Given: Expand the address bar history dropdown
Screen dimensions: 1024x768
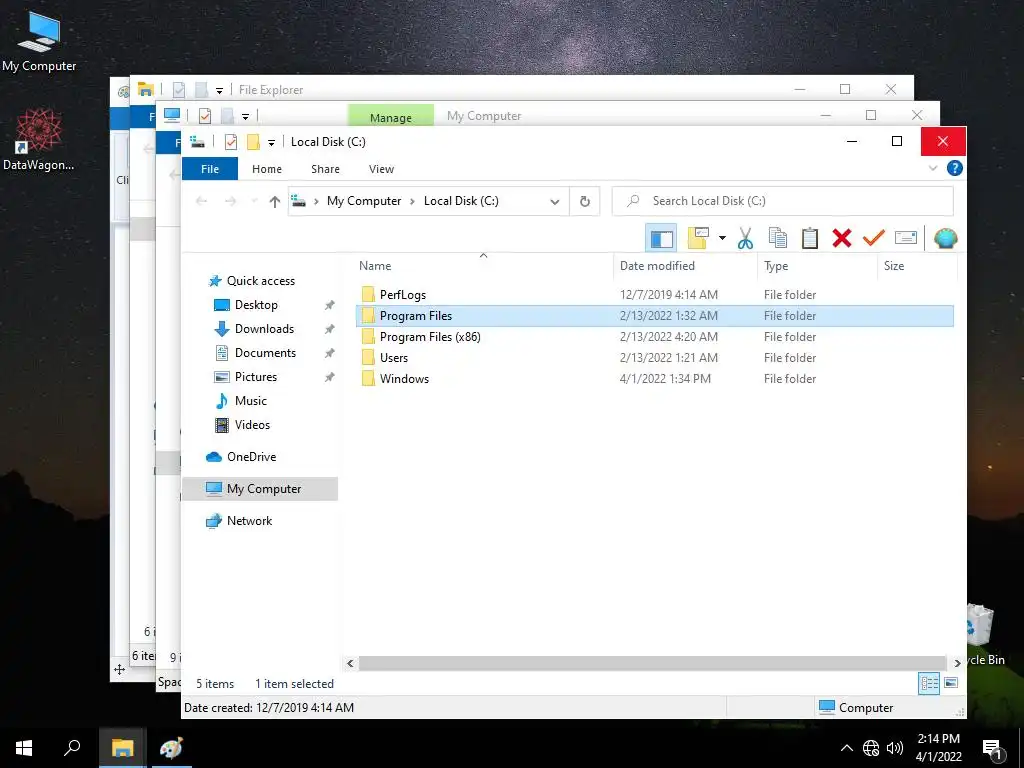Looking at the screenshot, I should 554,202.
